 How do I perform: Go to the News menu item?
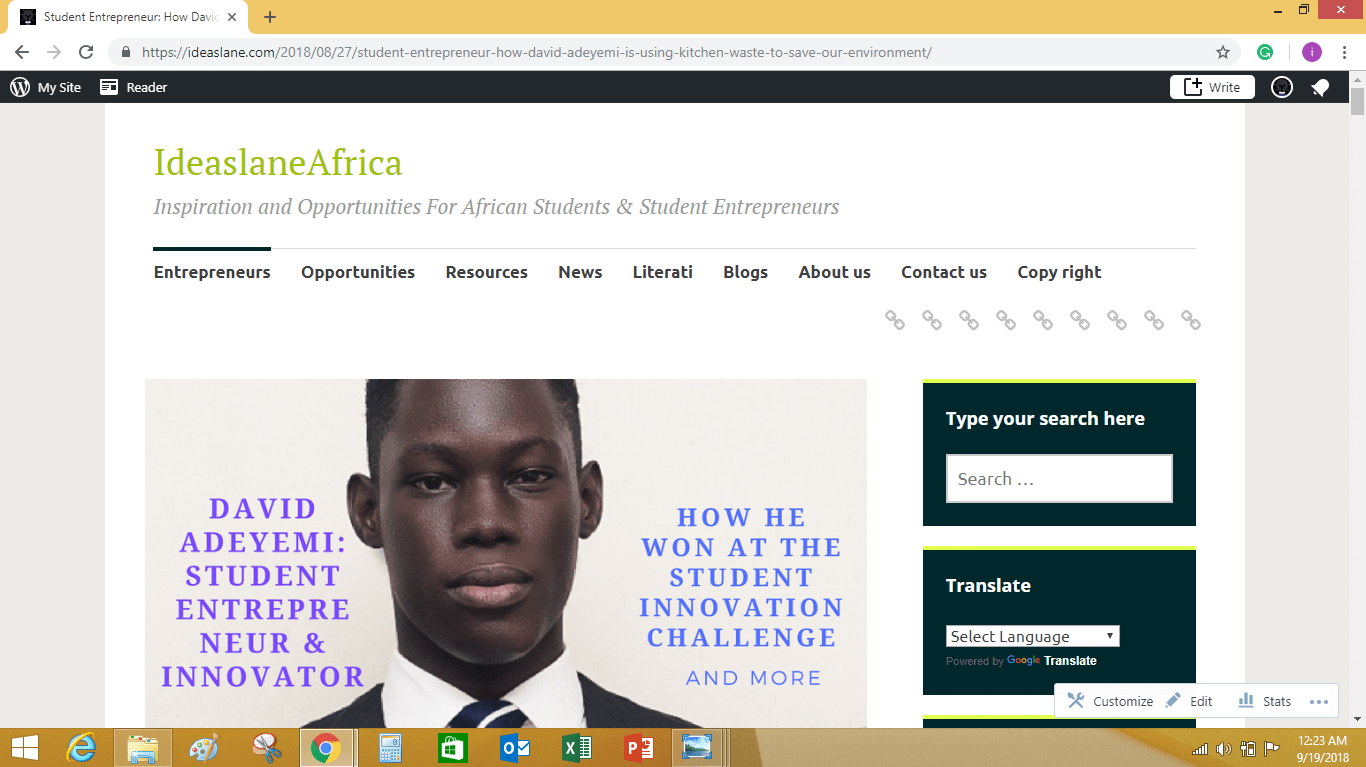click(x=580, y=272)
